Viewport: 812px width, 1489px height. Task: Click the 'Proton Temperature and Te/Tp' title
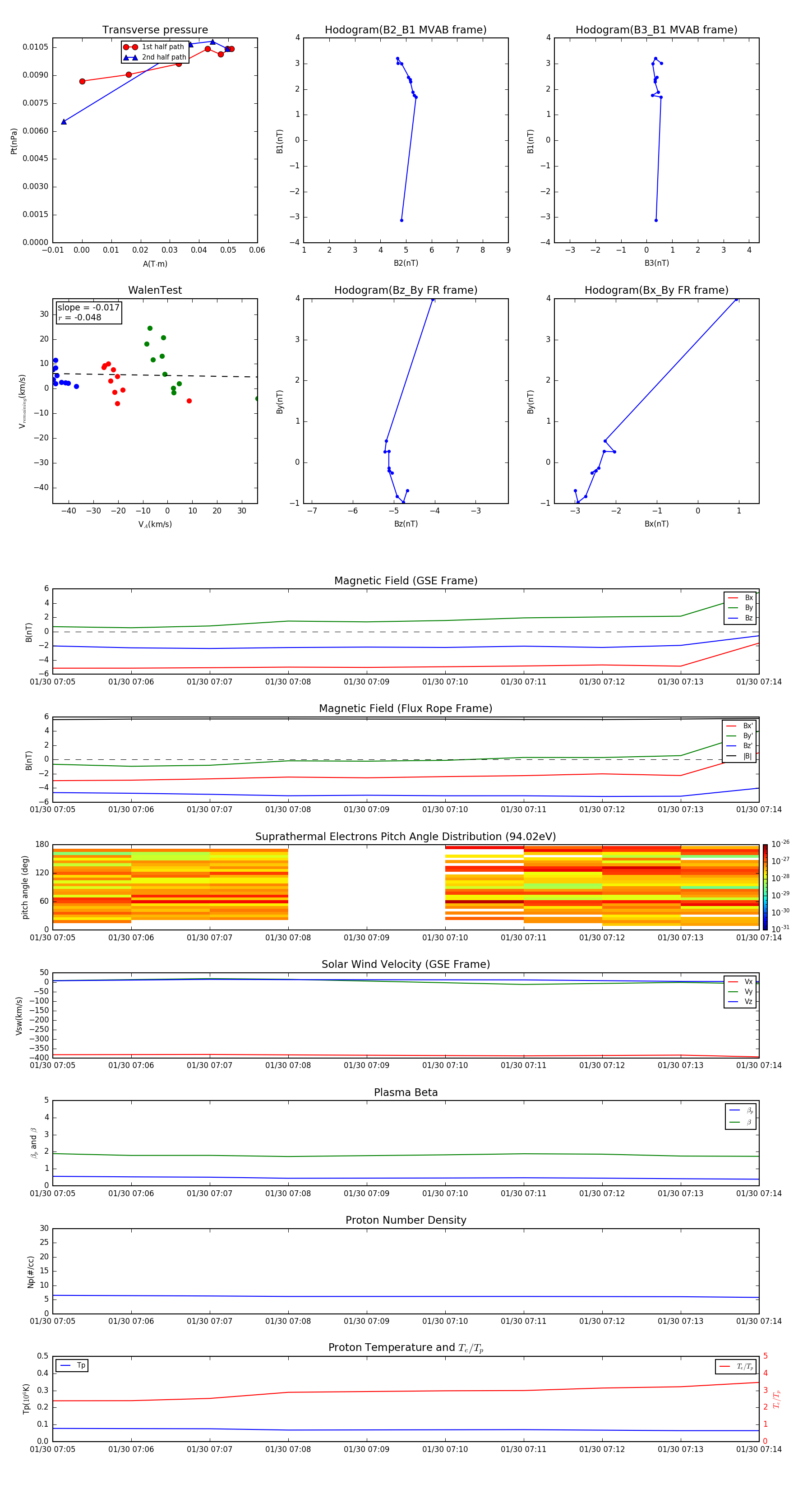[x=406, y=1348]
